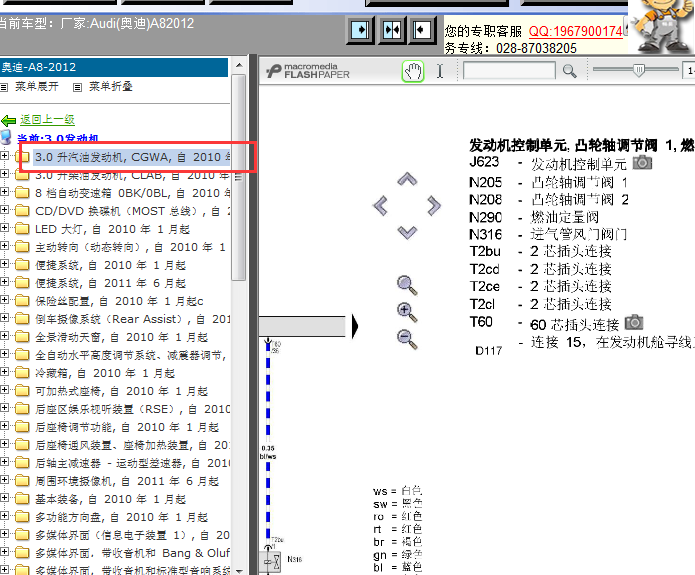
Task: Select 全自动水平高度调节系统 tree item
Action: point(131,355)
